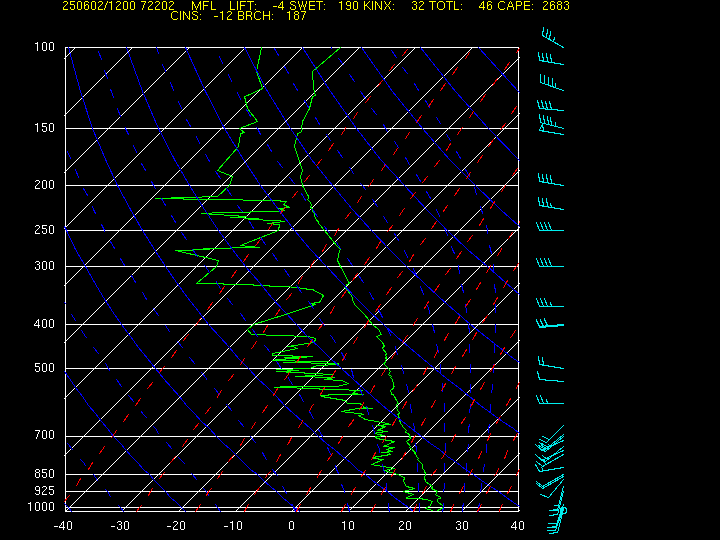Select the CINS: label
The height and width of the screenshot is (540, 720).
coord(186,16)
